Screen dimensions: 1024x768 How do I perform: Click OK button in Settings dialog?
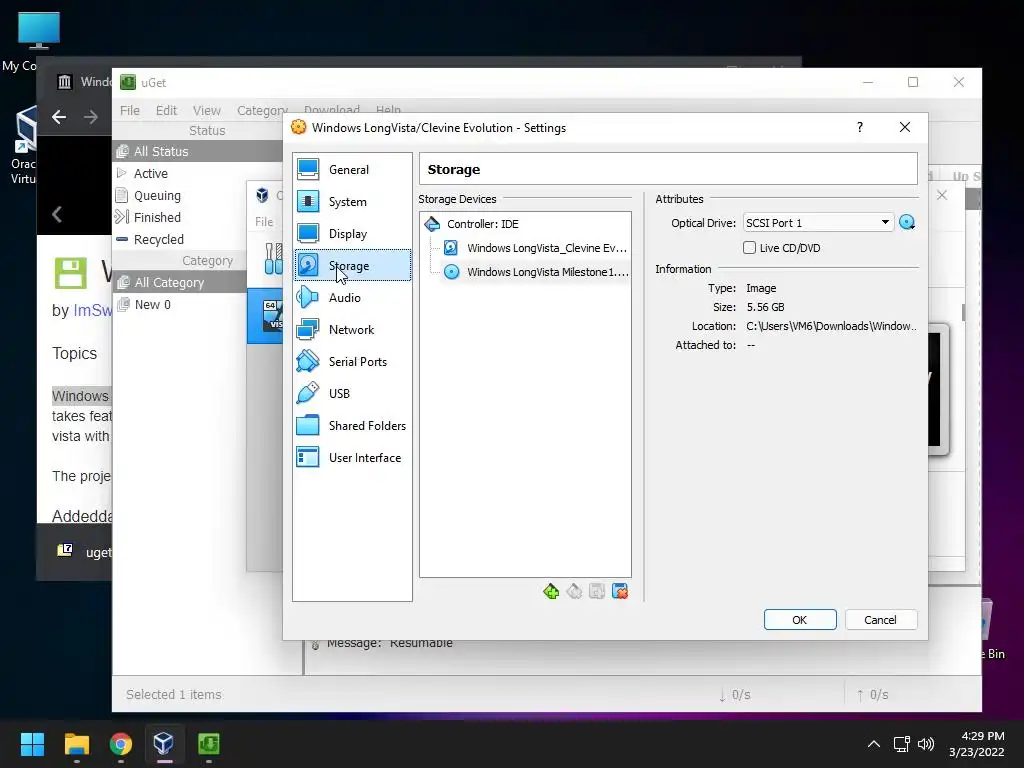pos(800,620)
